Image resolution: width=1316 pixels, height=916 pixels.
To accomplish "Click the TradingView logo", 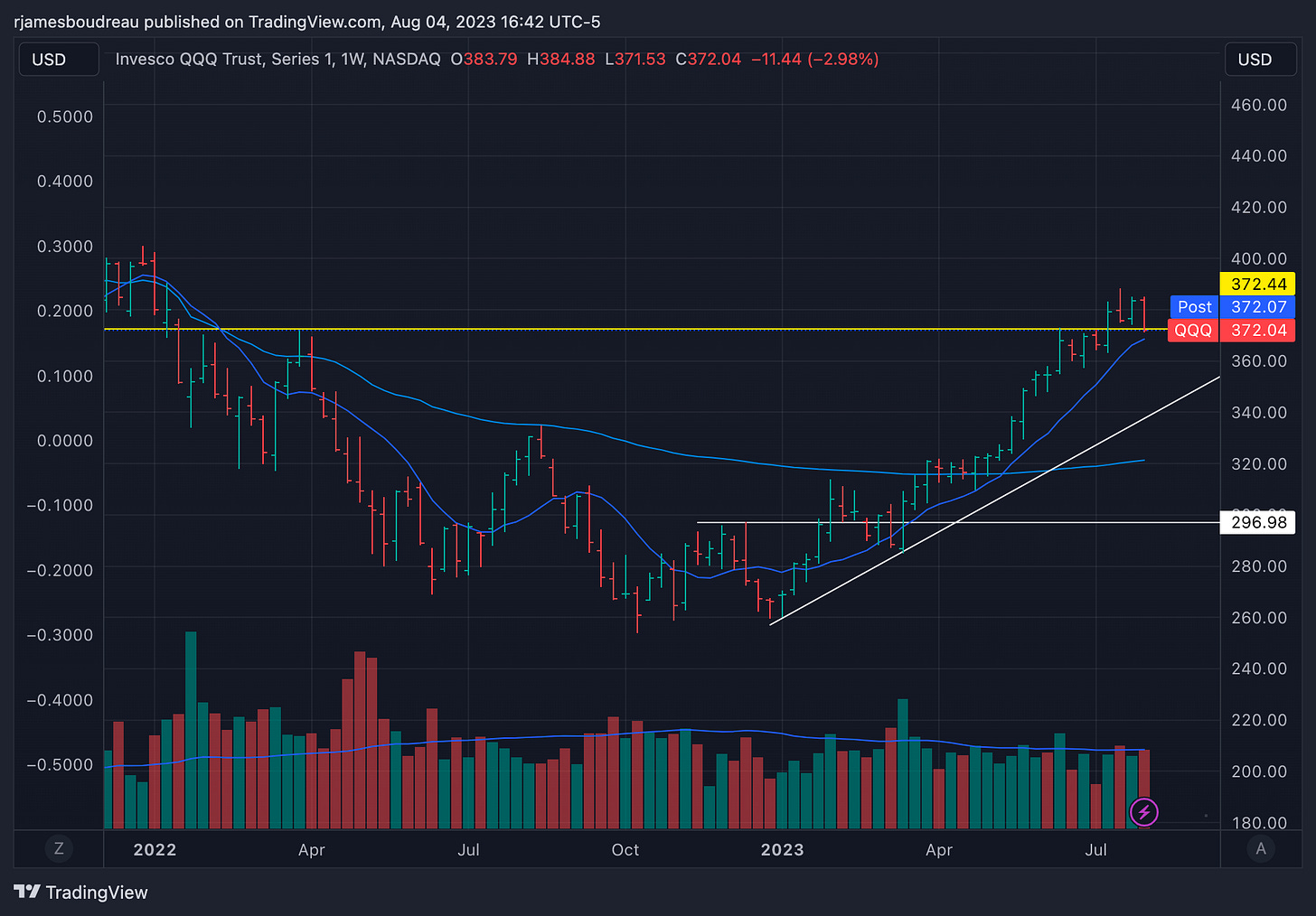I will pos(80,893).
